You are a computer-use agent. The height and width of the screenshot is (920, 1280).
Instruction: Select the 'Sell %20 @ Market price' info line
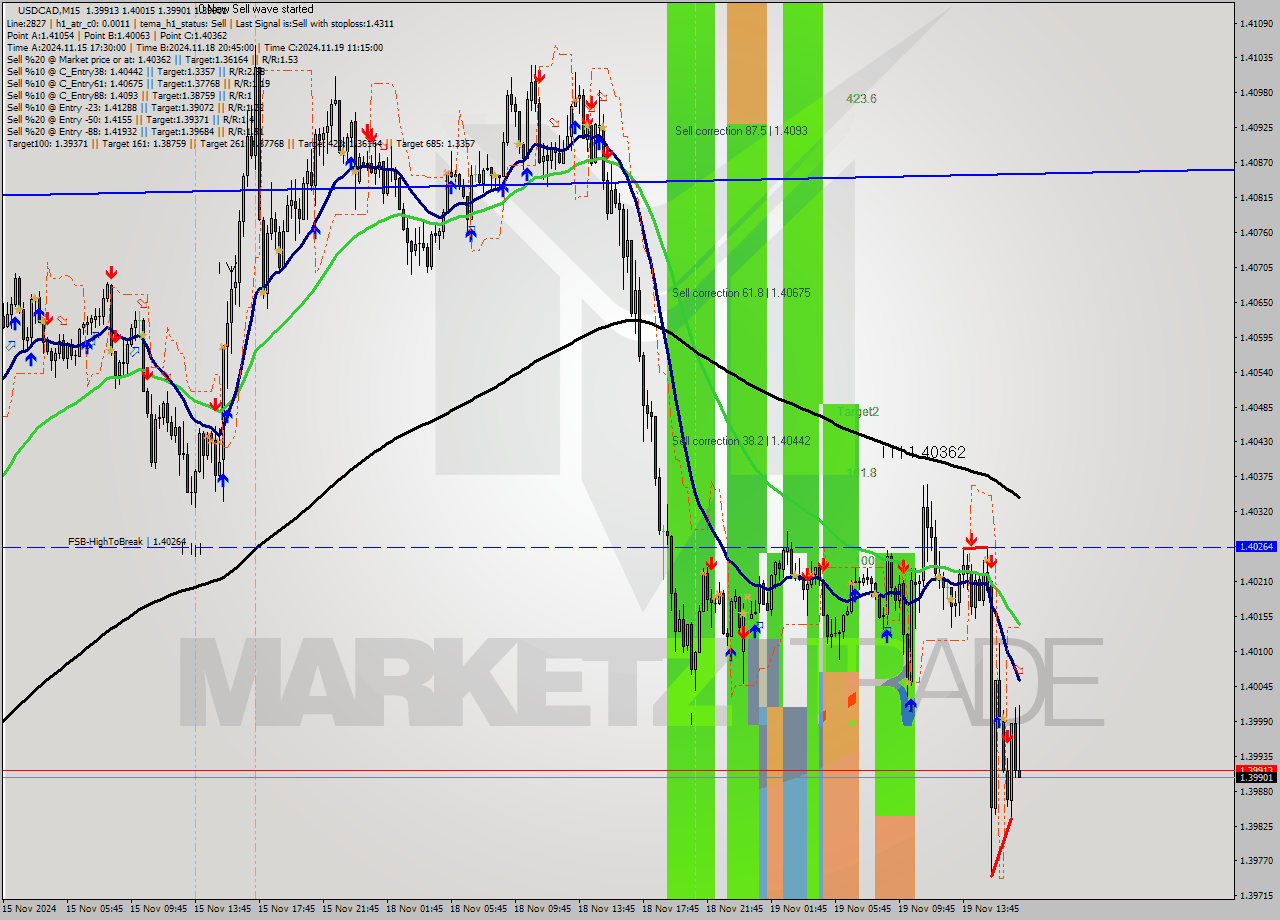pos(152,59)
